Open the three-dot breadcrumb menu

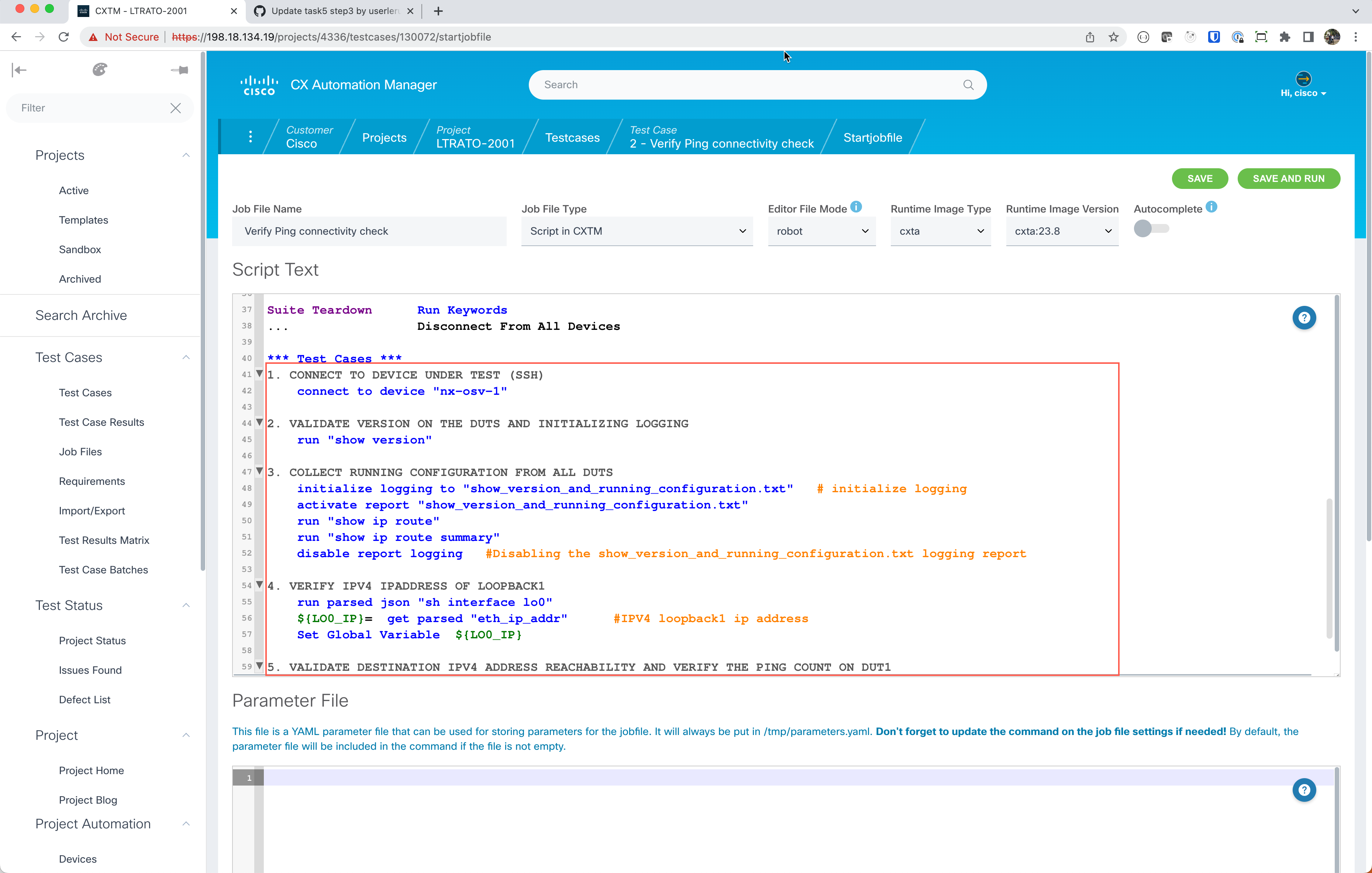pyautogui.click(x=250, y=137)
